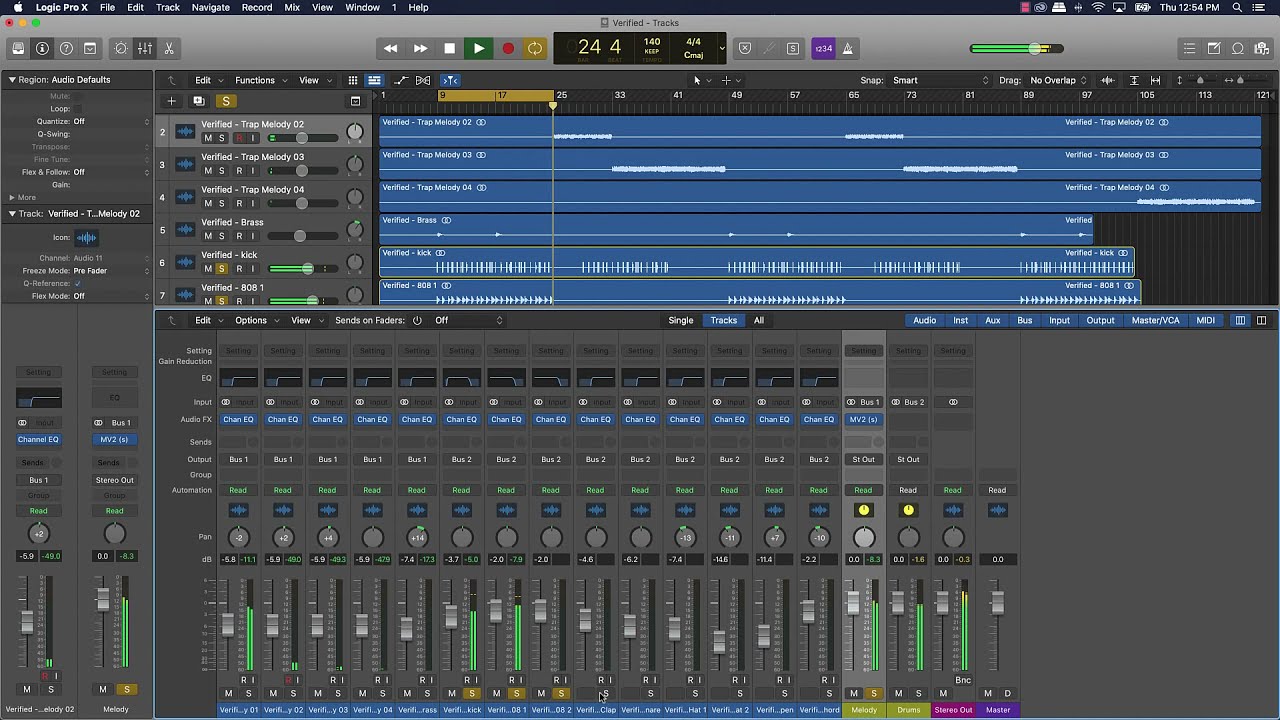Enable the Count-in 1234 button
This screenshot has height=720, width=1280.
click(823, 48)
